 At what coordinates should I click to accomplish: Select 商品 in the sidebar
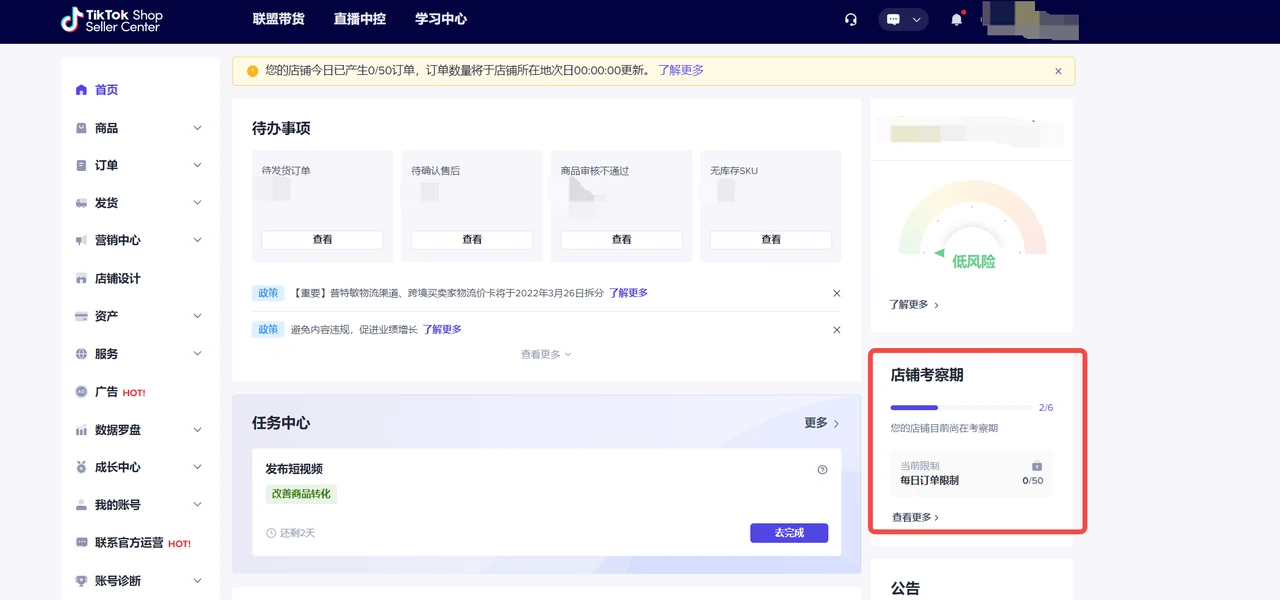point(105,127)
